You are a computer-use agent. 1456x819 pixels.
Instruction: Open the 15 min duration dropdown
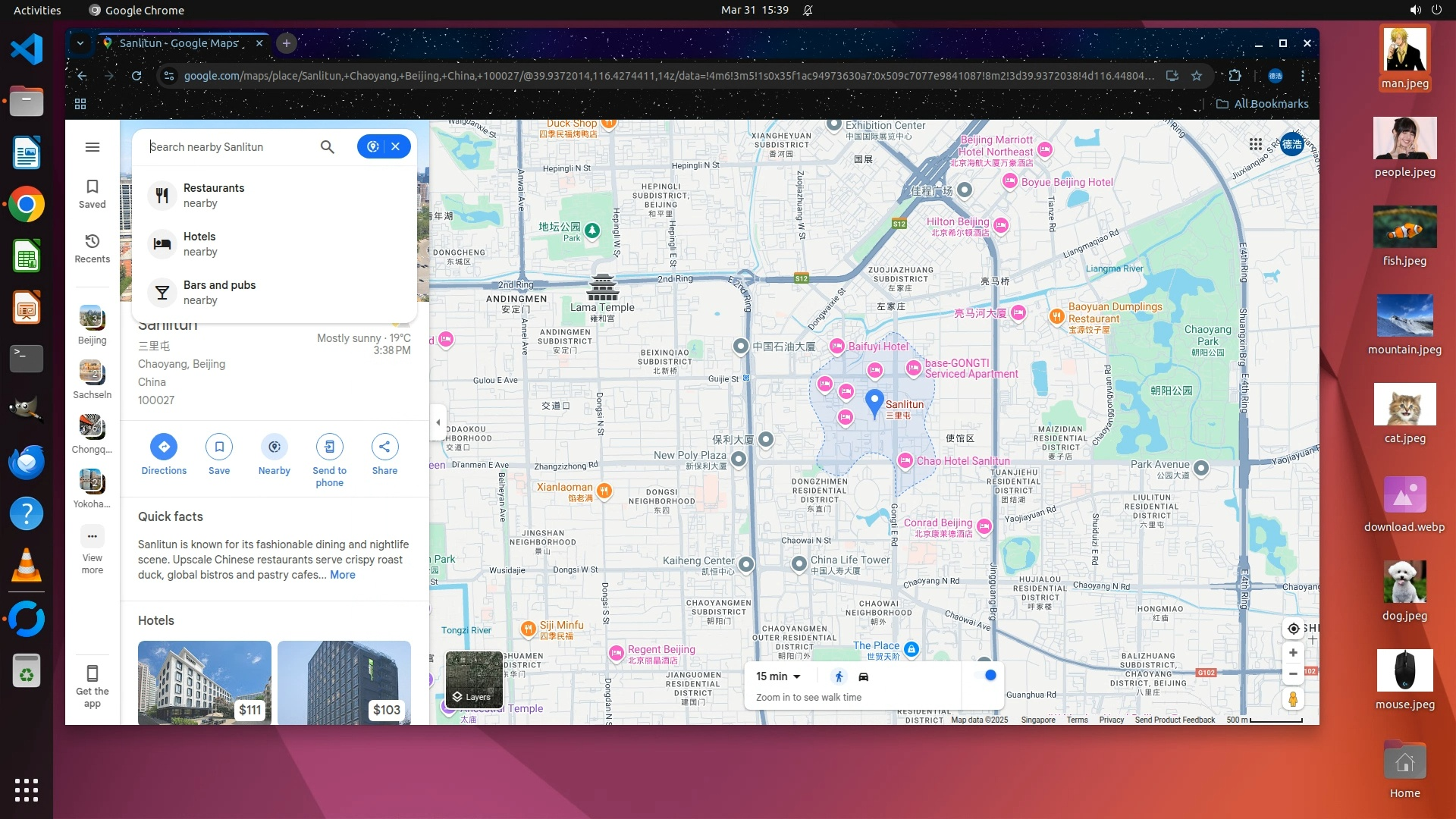coord(778,676)
